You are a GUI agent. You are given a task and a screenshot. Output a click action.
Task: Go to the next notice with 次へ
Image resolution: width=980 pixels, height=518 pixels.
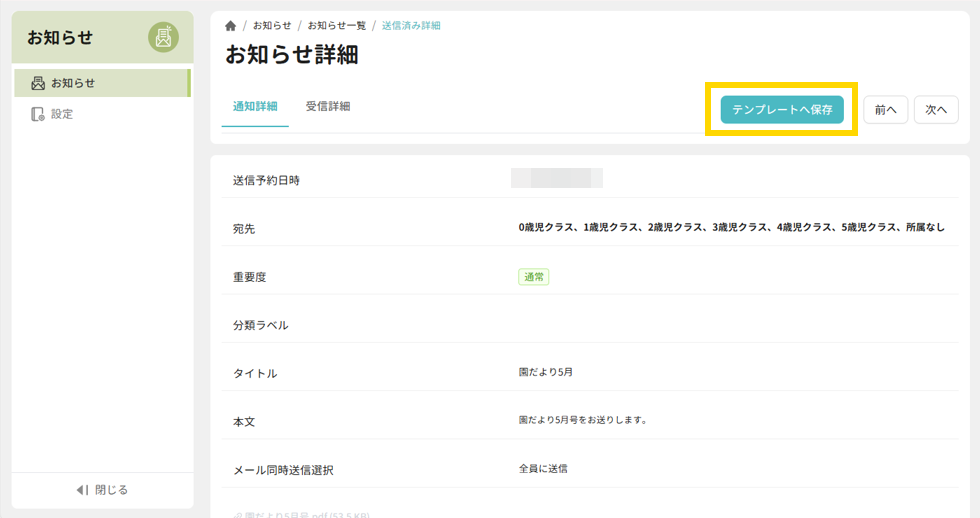click(935, 110)
